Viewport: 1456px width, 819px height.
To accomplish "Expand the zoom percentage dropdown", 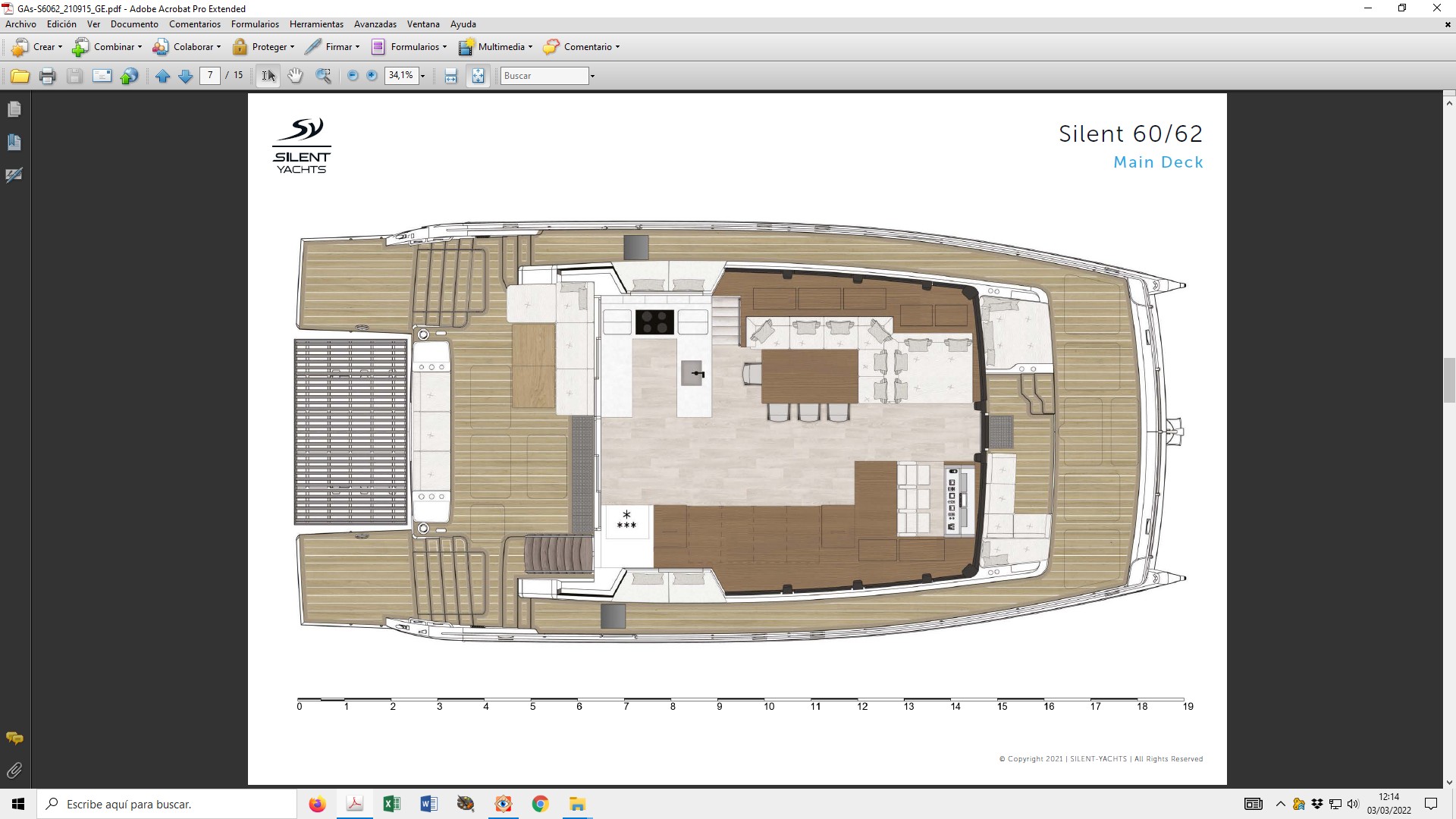I will click(x=422, y=76).
